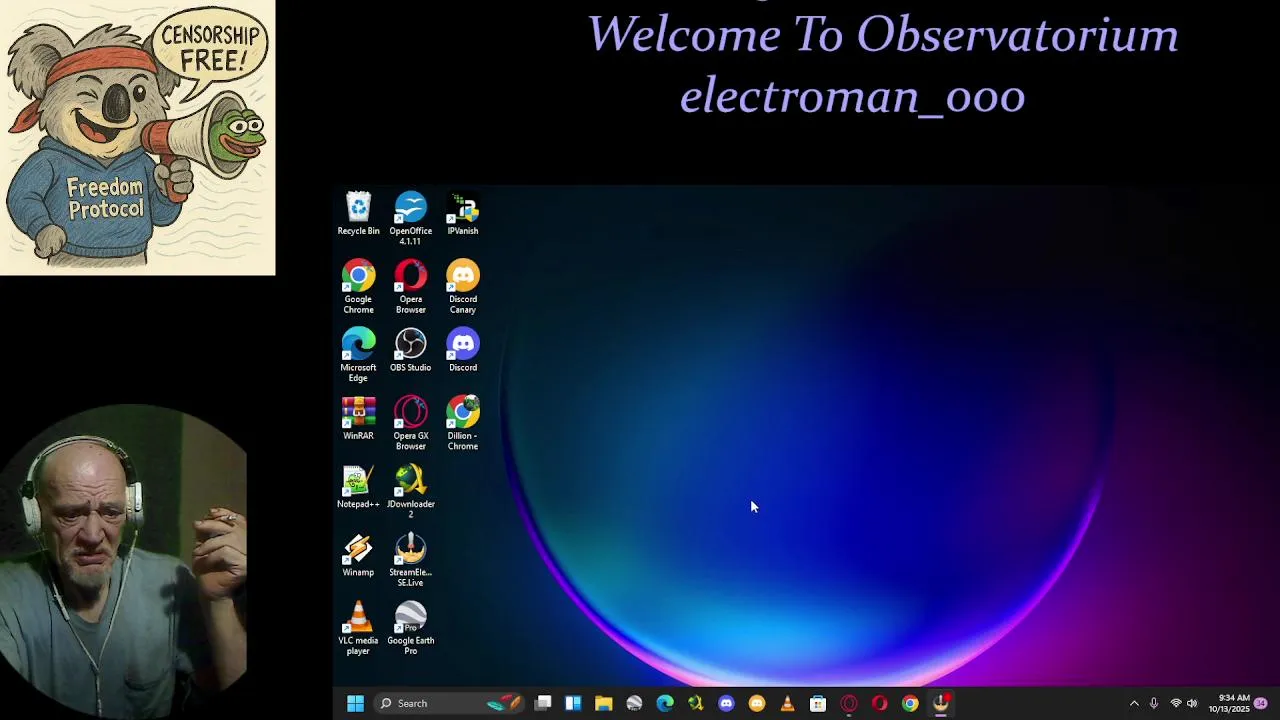Launch OpenOffice 4.1.11 from desktop
Viewport: 1280px width, 720px height.
pos(410,218)
